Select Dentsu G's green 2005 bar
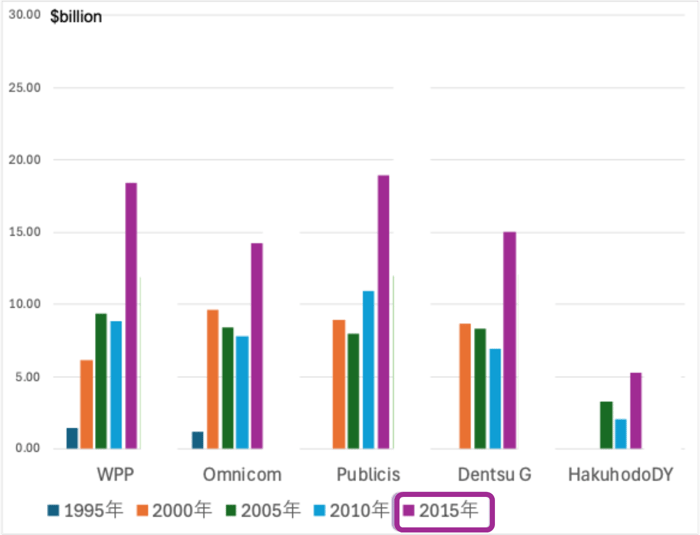700x535 pixels. pyautogui.click(x=480, y=389)
